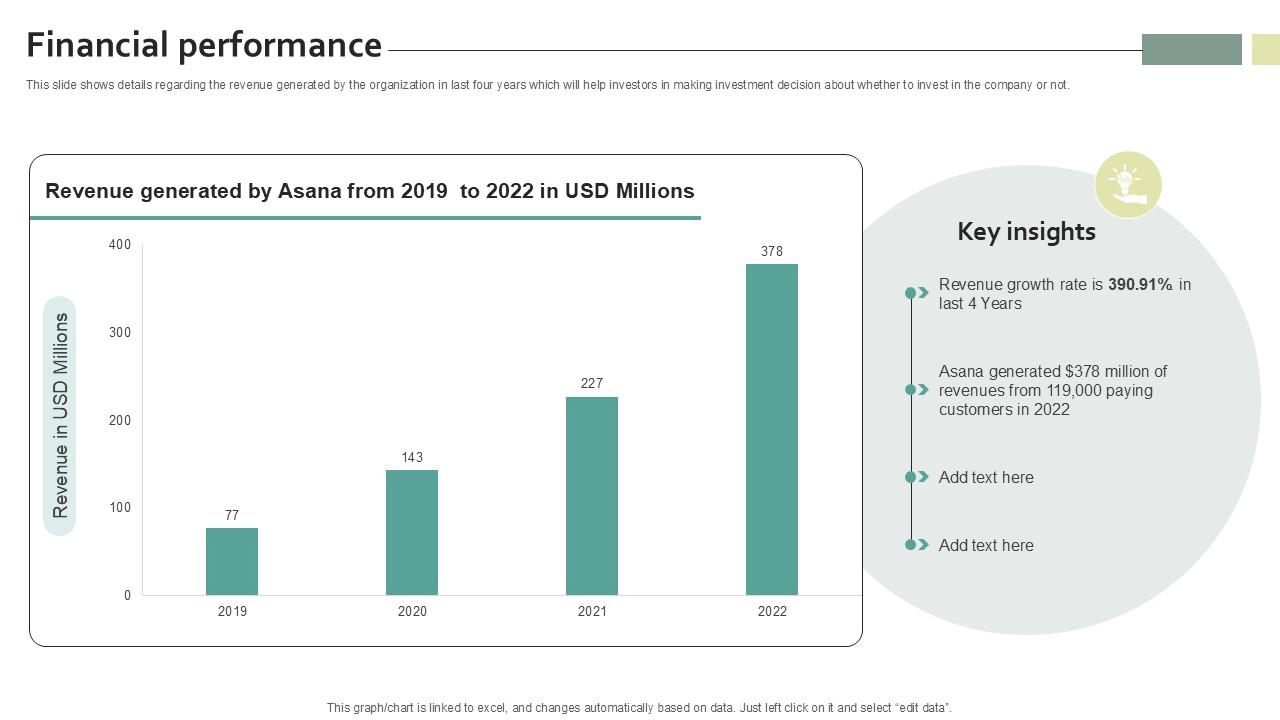Screen dimensions: 1280x720
Task: Select the 2021 revenue bar
Action: click(592, 496)
